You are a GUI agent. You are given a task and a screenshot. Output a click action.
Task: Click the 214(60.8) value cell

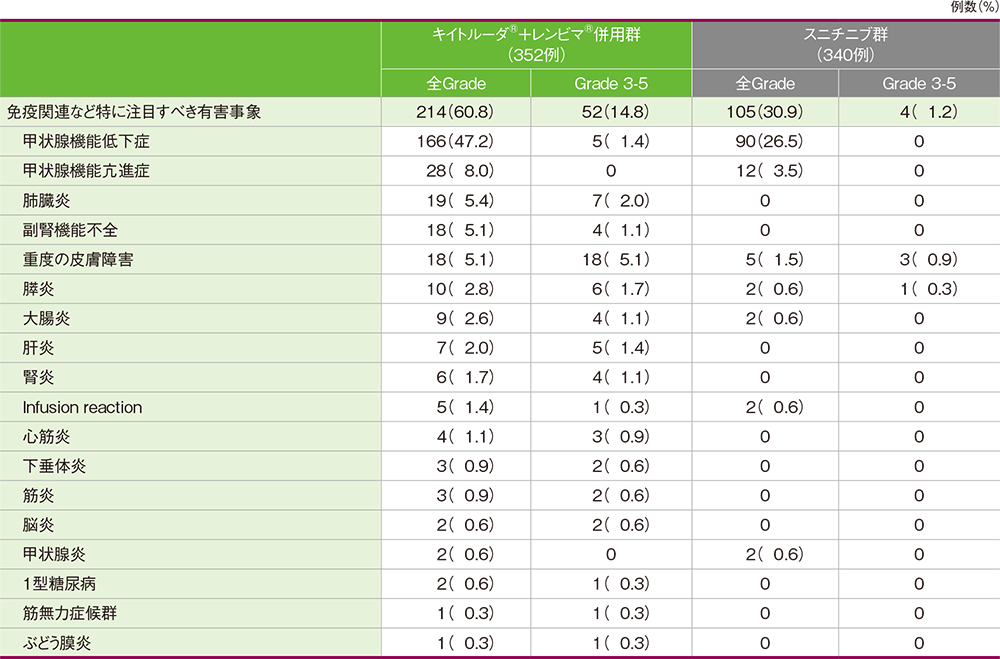pos(455,113)
